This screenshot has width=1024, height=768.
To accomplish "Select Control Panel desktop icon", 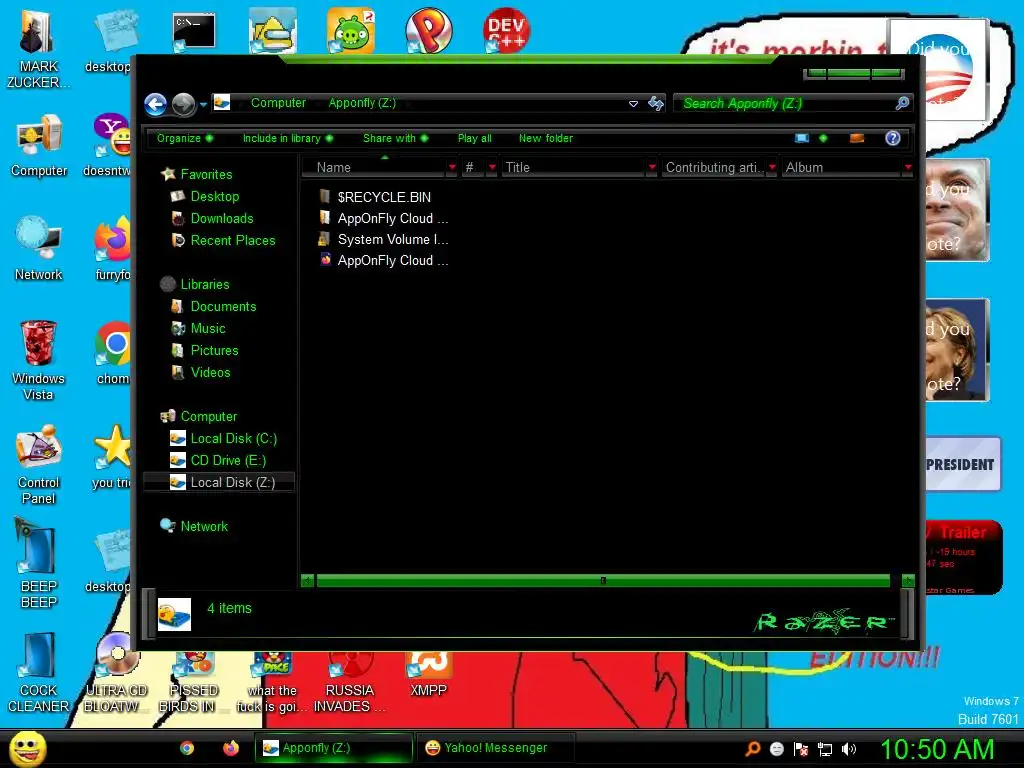I will [x=39, y=465].
